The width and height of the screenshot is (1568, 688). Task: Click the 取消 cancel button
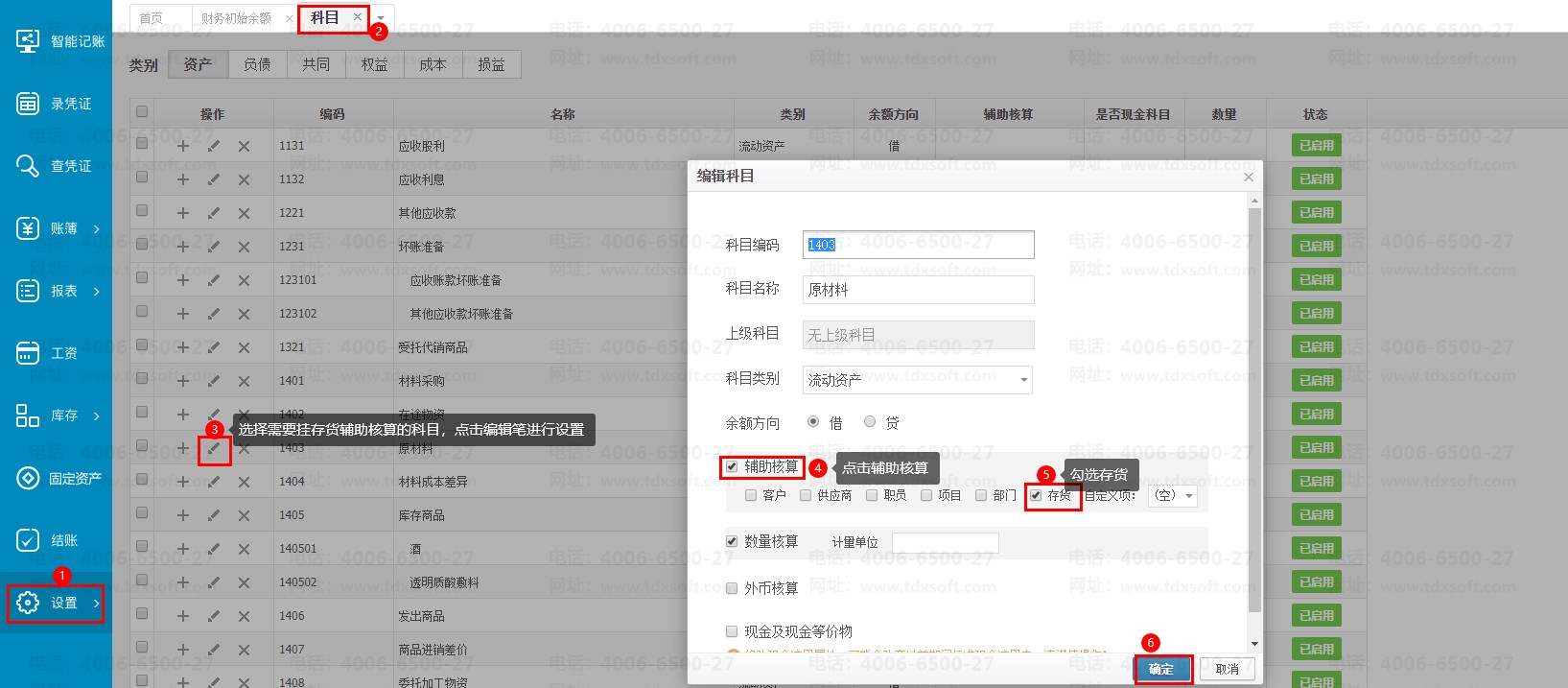coord(1227,669)
